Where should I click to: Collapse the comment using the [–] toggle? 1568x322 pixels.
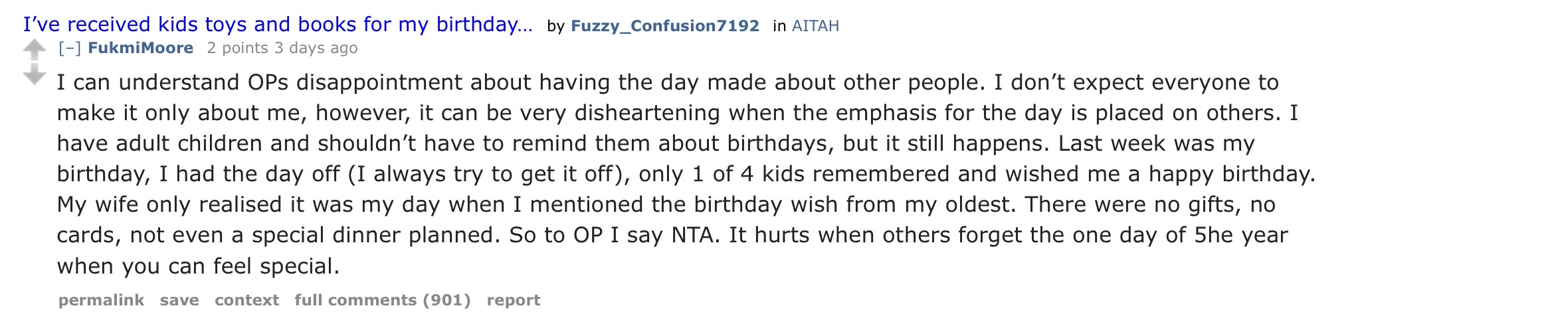click(x=69, y=48)
